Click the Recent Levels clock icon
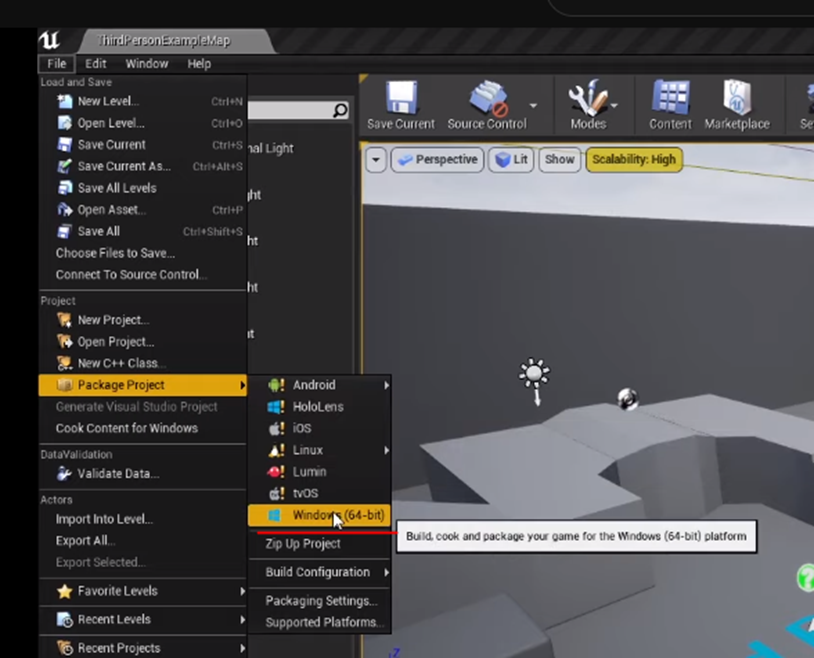The height and width of the screenshot is (658, 814). coord(64,620)
